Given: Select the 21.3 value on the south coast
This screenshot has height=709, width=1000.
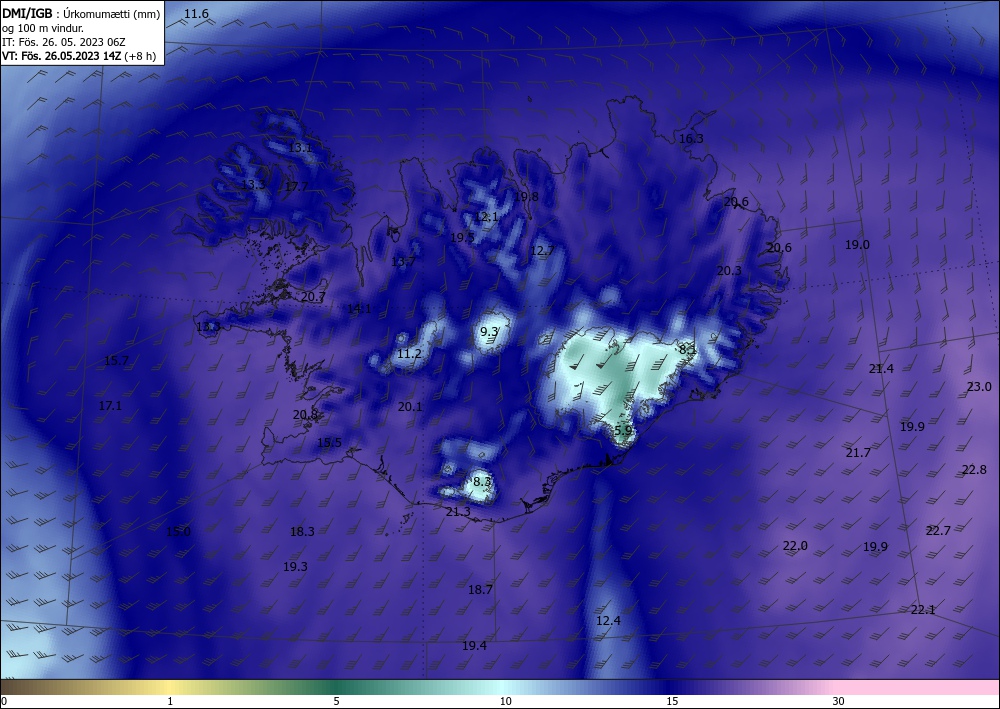Looking at the screenshot, I should pos(458,512).
